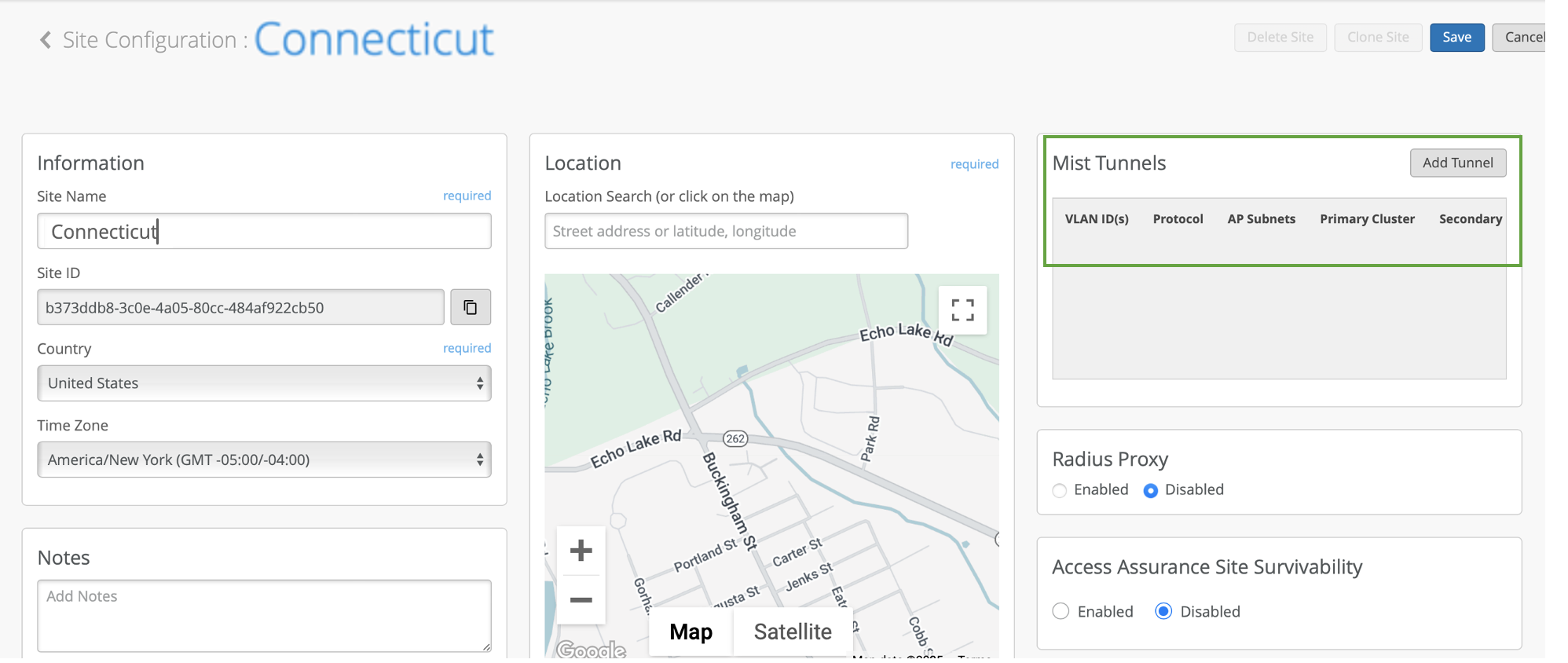Click the back arrow beside Site Configuration
The image size is (1568, 663).
click(x=46, y=40)
